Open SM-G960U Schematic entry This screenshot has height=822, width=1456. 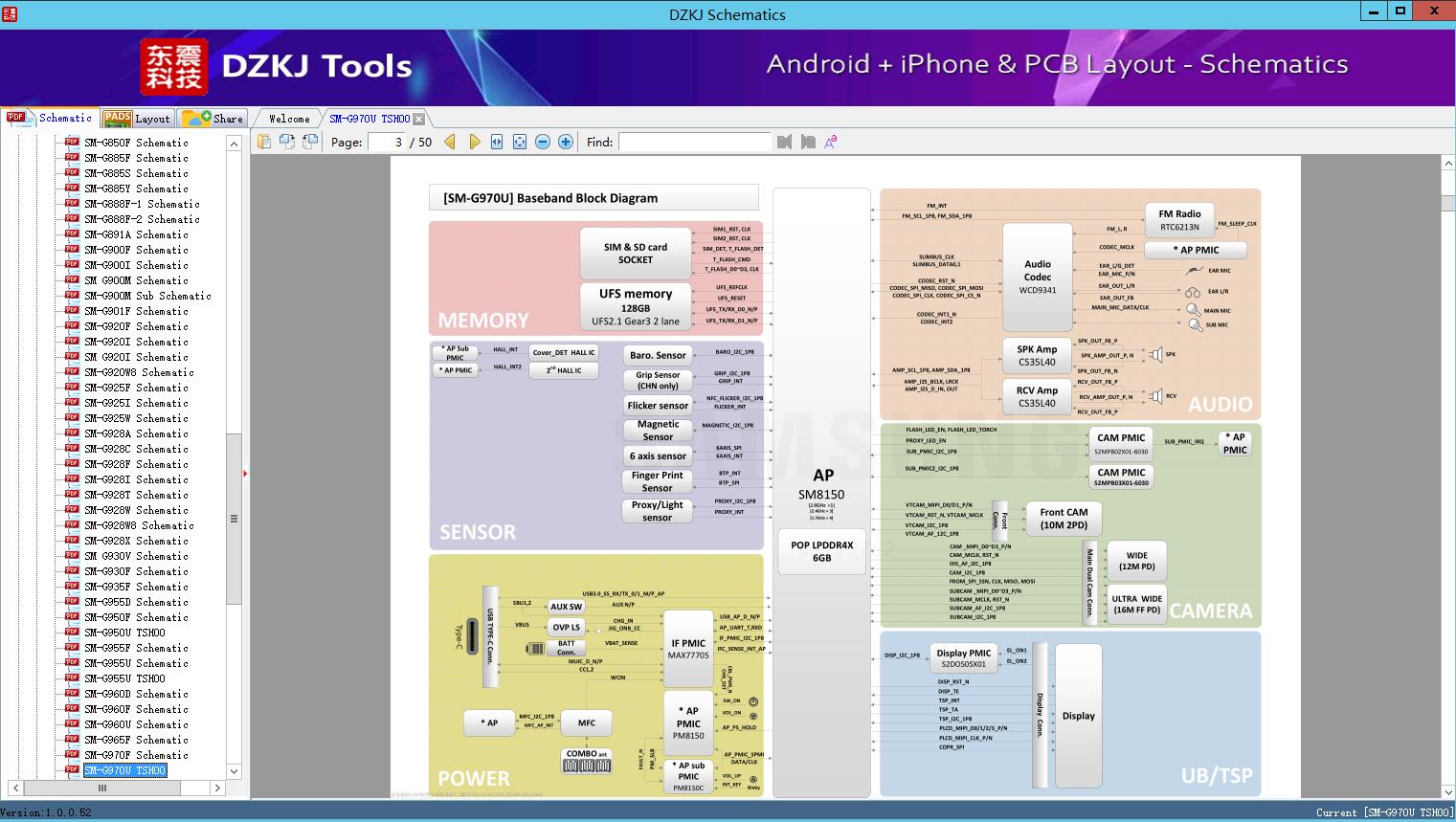click(136, 724)
